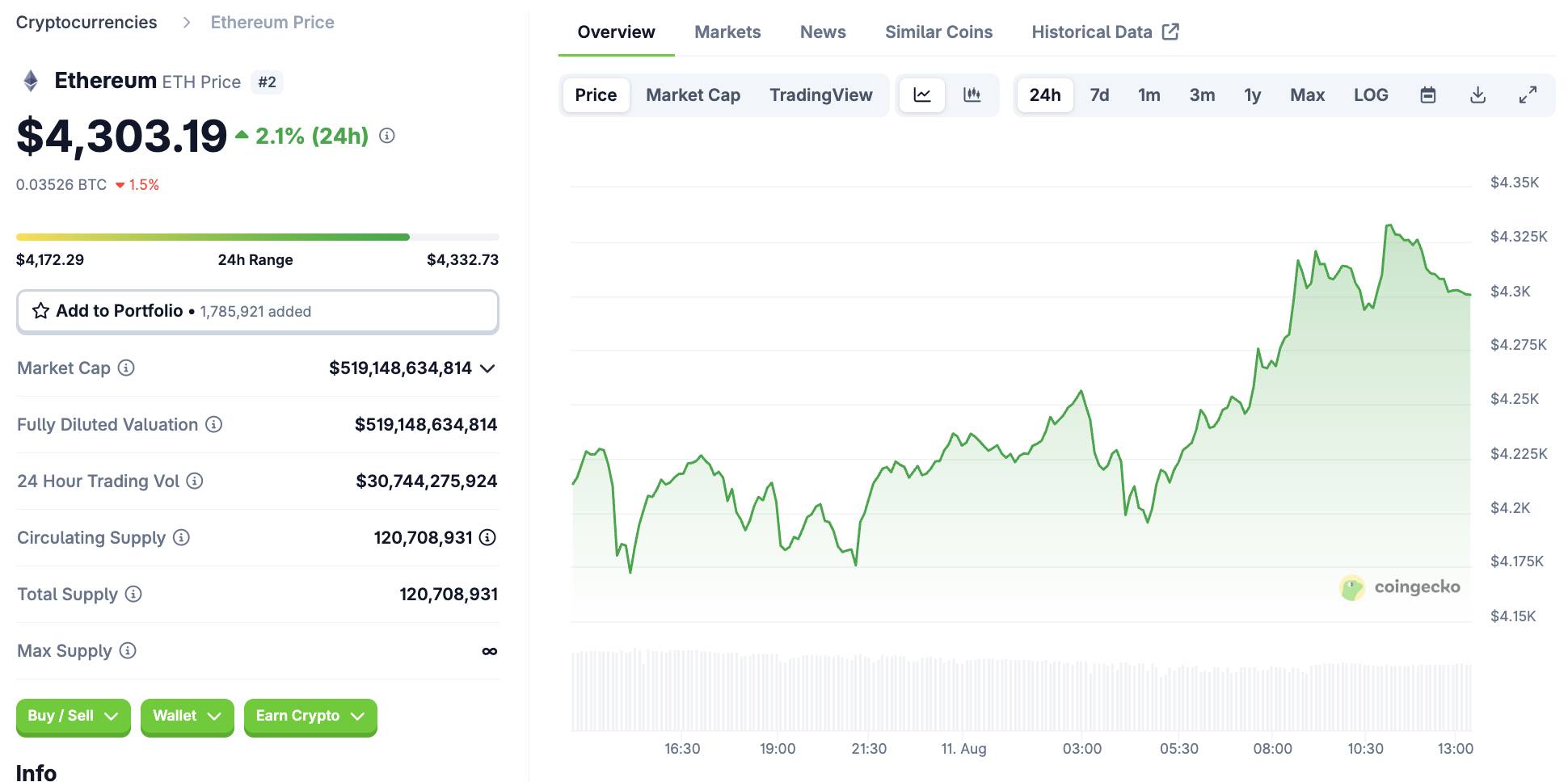Select the 1m time range
This screenshot has width=1568, height=782.
pyautogui.click(x=1149, y=95)
